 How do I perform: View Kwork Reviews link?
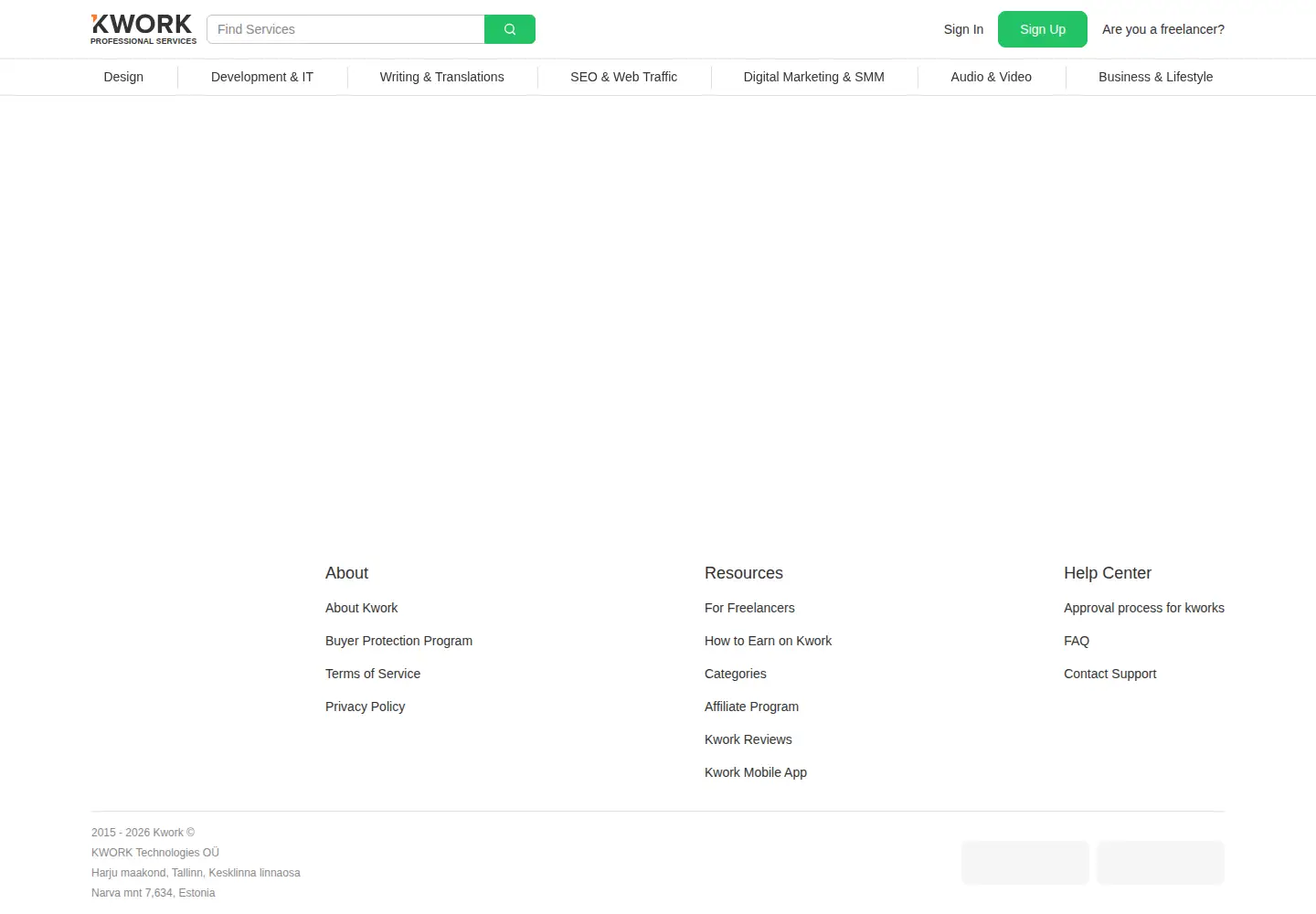[748, 739]
